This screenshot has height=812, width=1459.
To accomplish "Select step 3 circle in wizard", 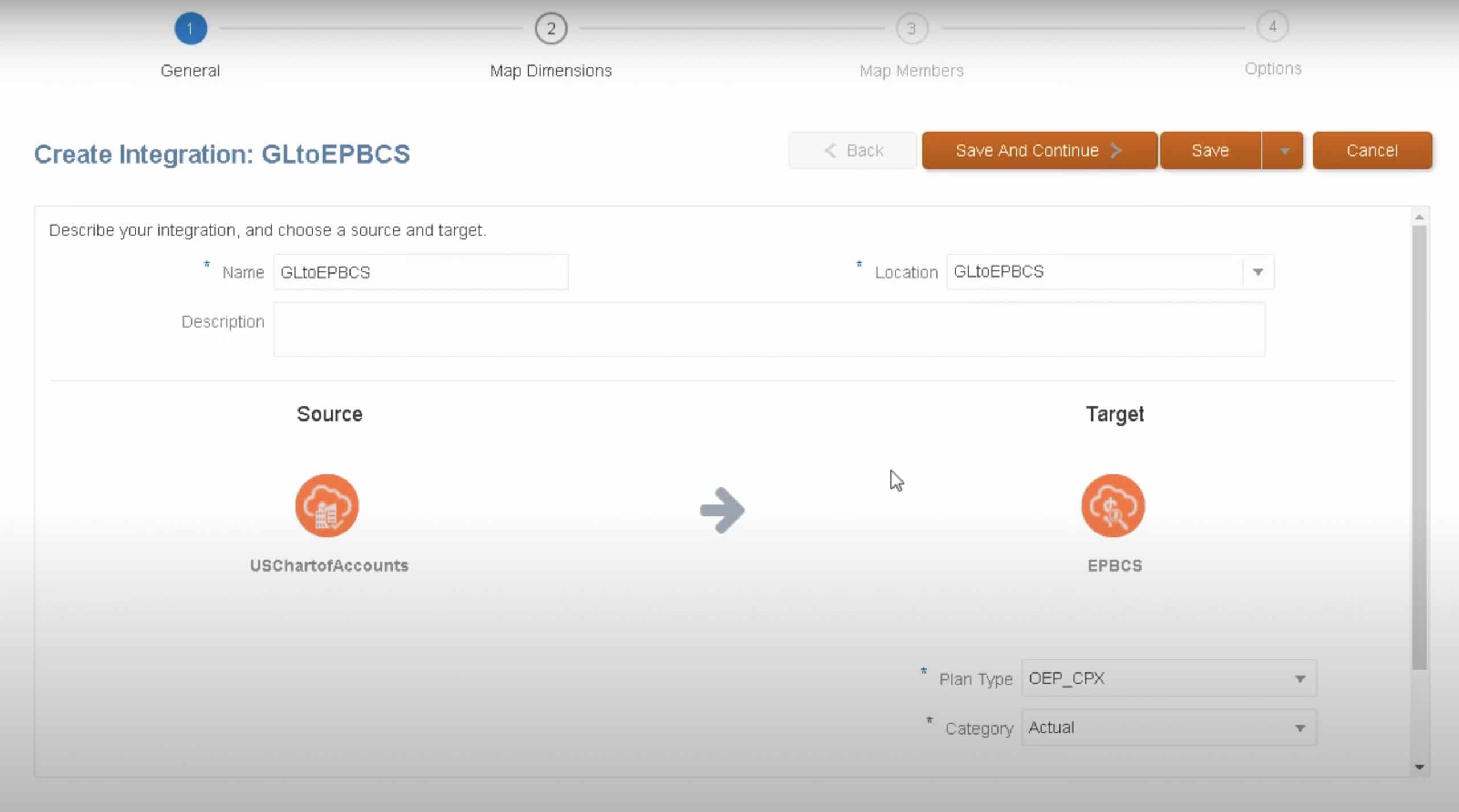I will (x=911, y=28).
